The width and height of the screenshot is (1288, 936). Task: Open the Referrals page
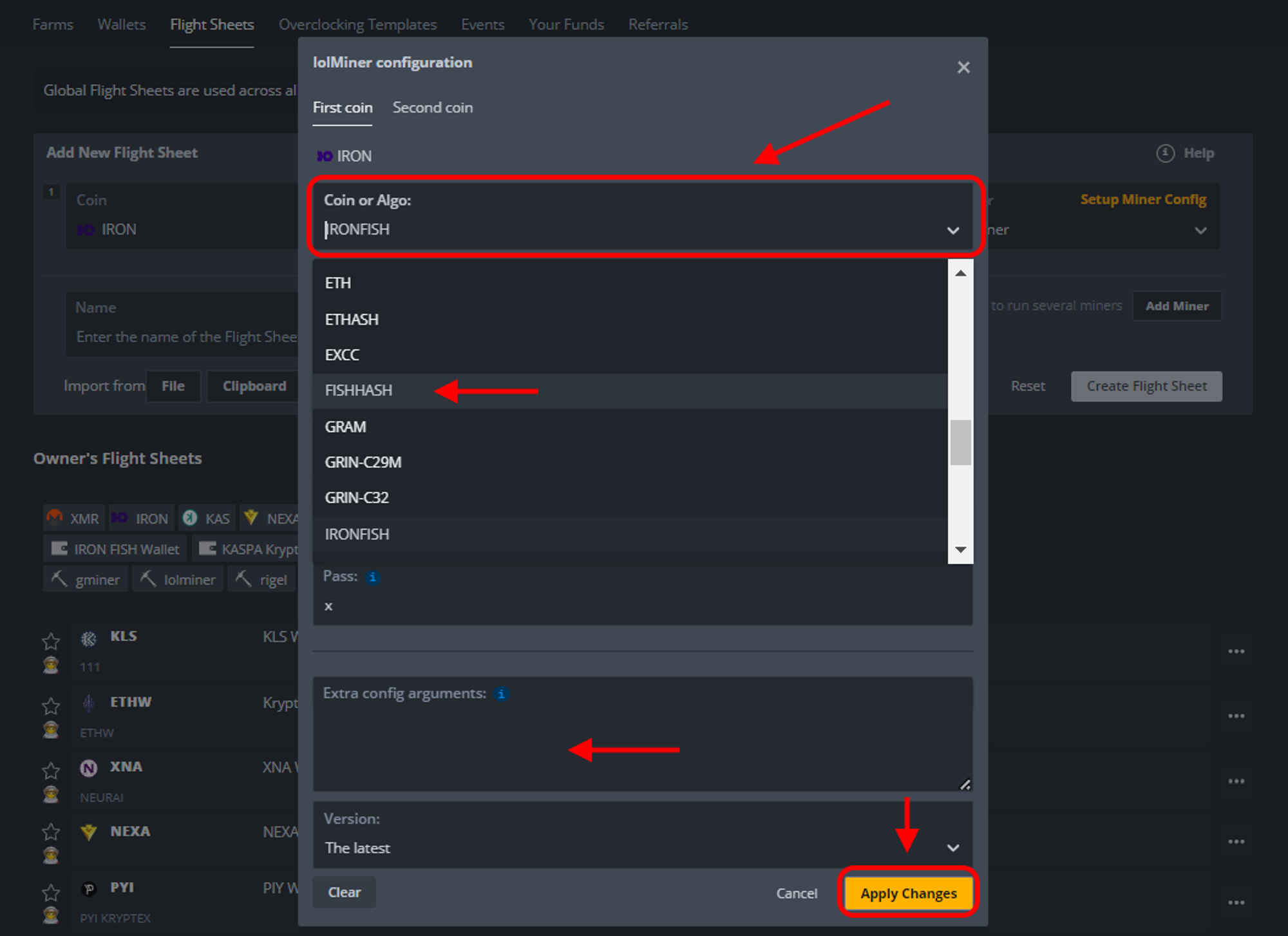pos(658,24)
